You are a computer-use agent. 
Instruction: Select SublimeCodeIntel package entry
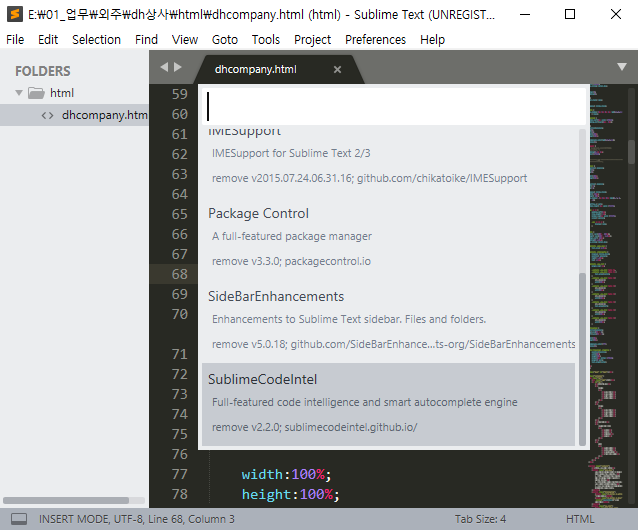click(389, 404)
